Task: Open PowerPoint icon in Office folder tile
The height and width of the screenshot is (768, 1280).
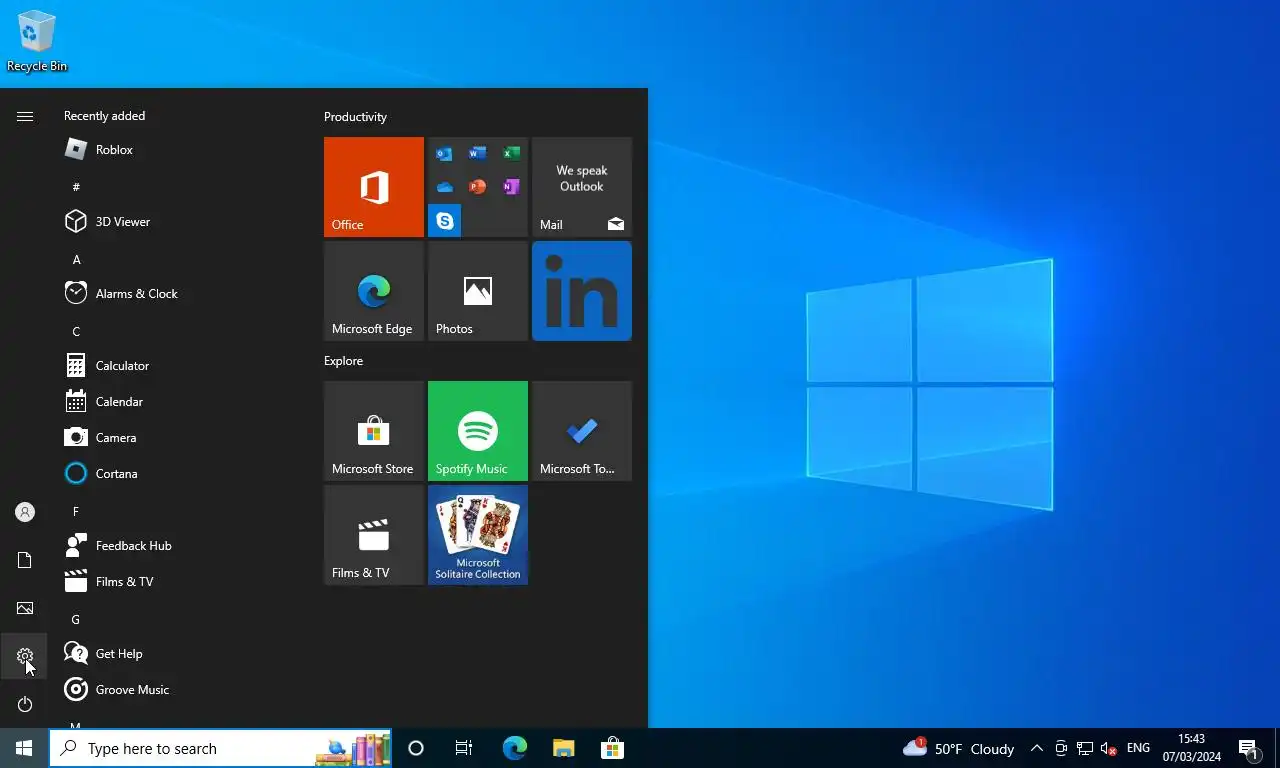Action: 478,187
